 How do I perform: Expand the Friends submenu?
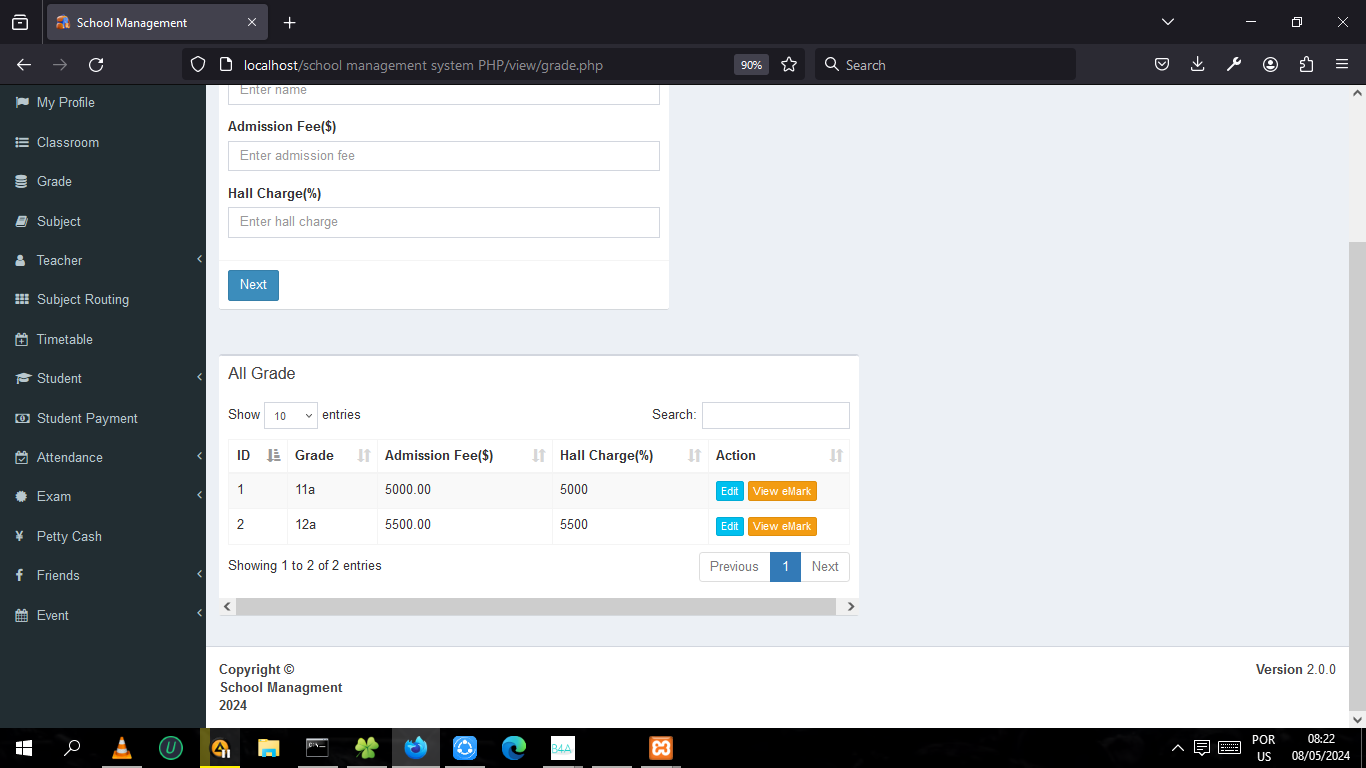(x=102, y=575)
